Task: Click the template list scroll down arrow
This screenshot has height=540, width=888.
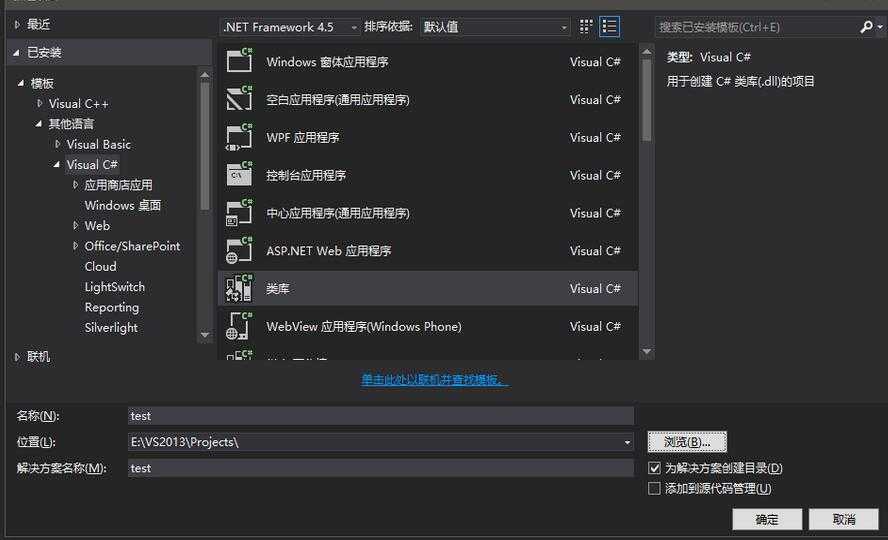Action: coord(646,352)
